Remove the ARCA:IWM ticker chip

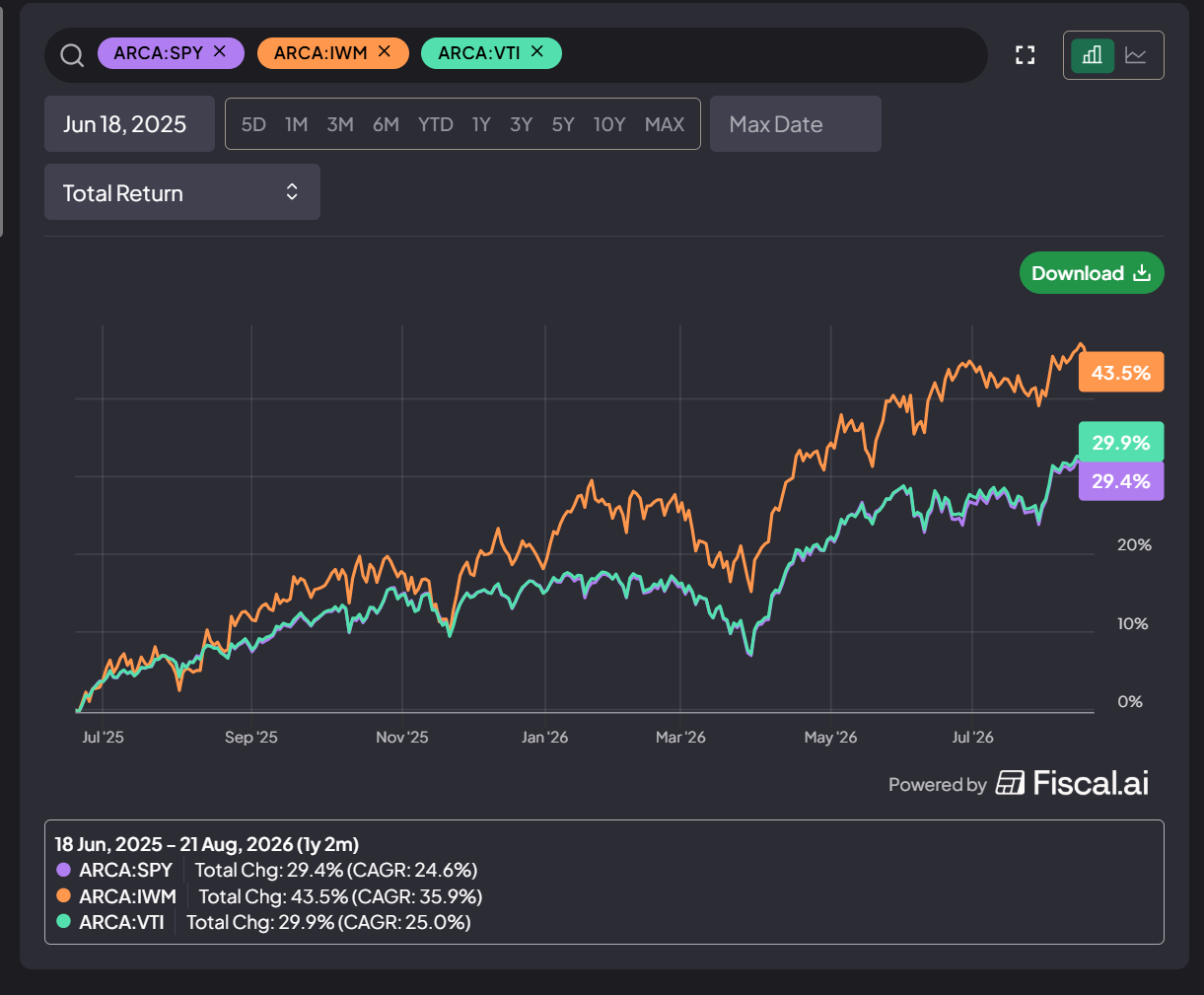[x=385, y=51]
